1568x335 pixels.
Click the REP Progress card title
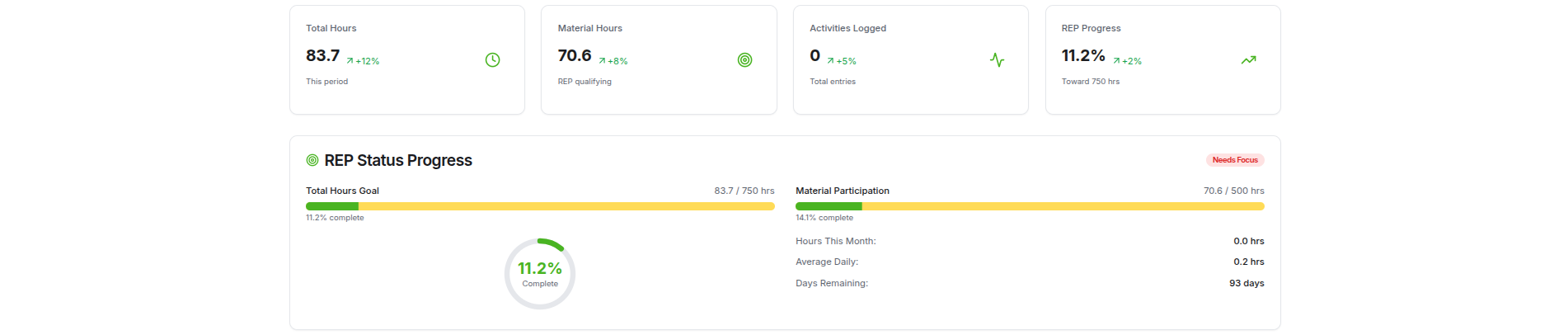(1091, 28)
